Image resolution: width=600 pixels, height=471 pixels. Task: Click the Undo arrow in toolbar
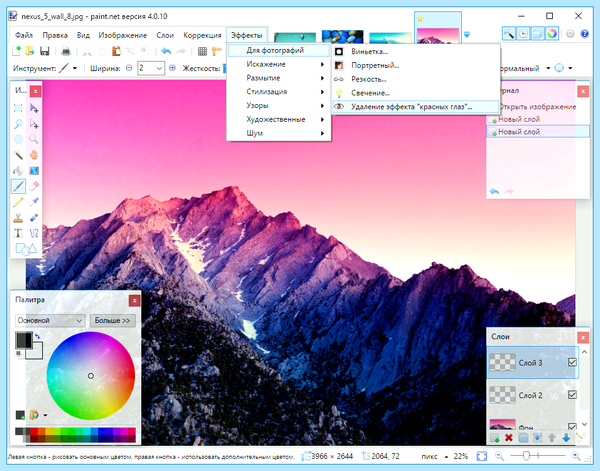pos(166,51)
